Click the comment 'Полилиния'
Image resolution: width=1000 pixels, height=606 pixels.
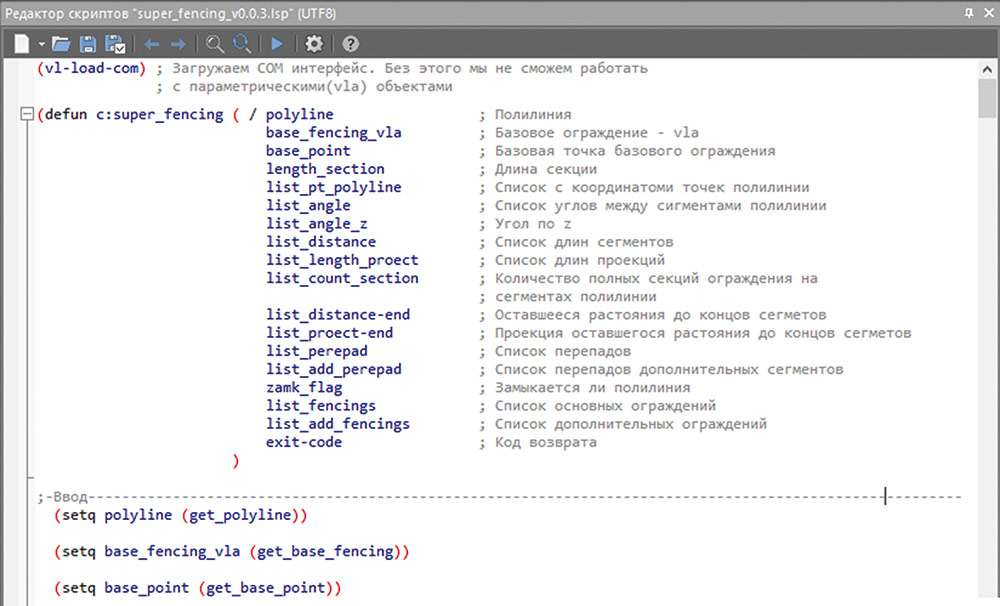click(533, 115)
